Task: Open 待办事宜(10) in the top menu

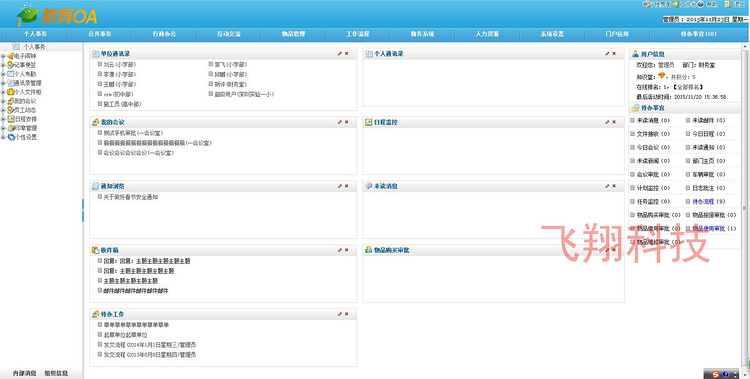Action: click(698, 34)
